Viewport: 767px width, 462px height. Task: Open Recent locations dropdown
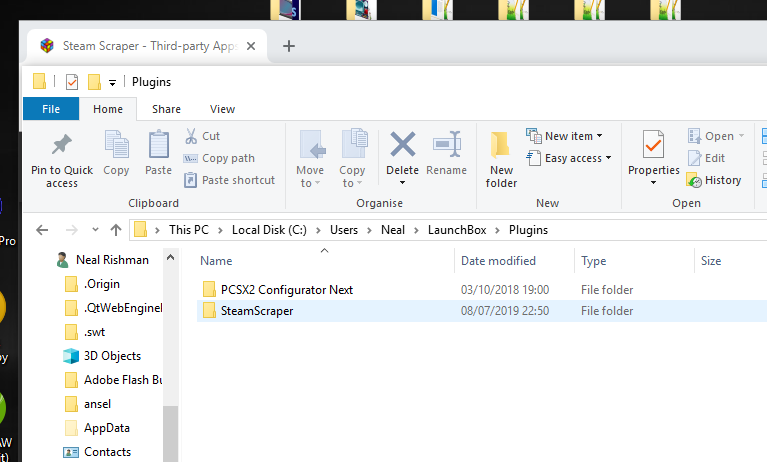tap(95, 230)
